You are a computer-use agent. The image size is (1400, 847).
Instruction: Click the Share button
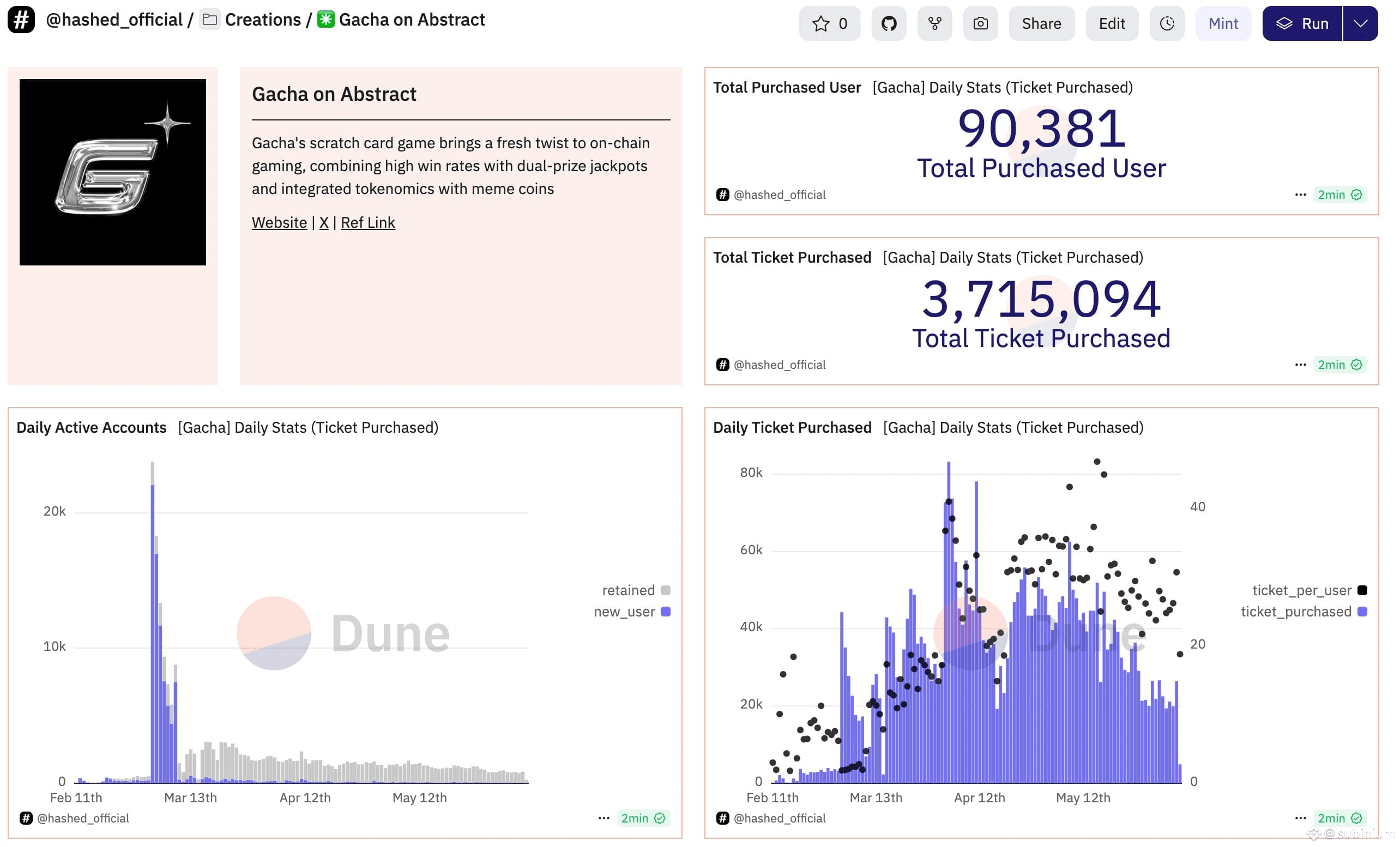pos(1041,23)
